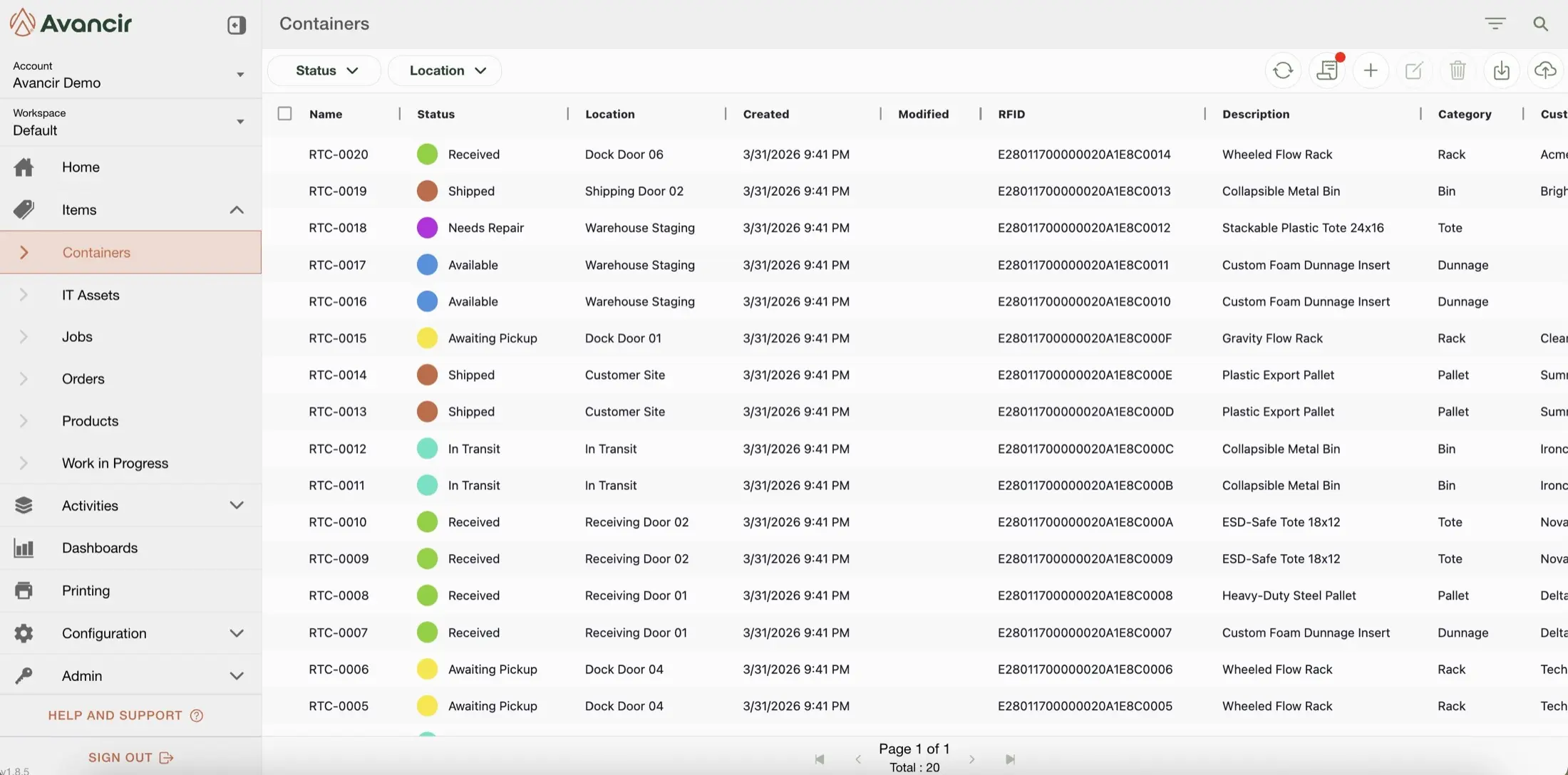
Task: Click the plus icon to add container
Action: [1371, 71]
